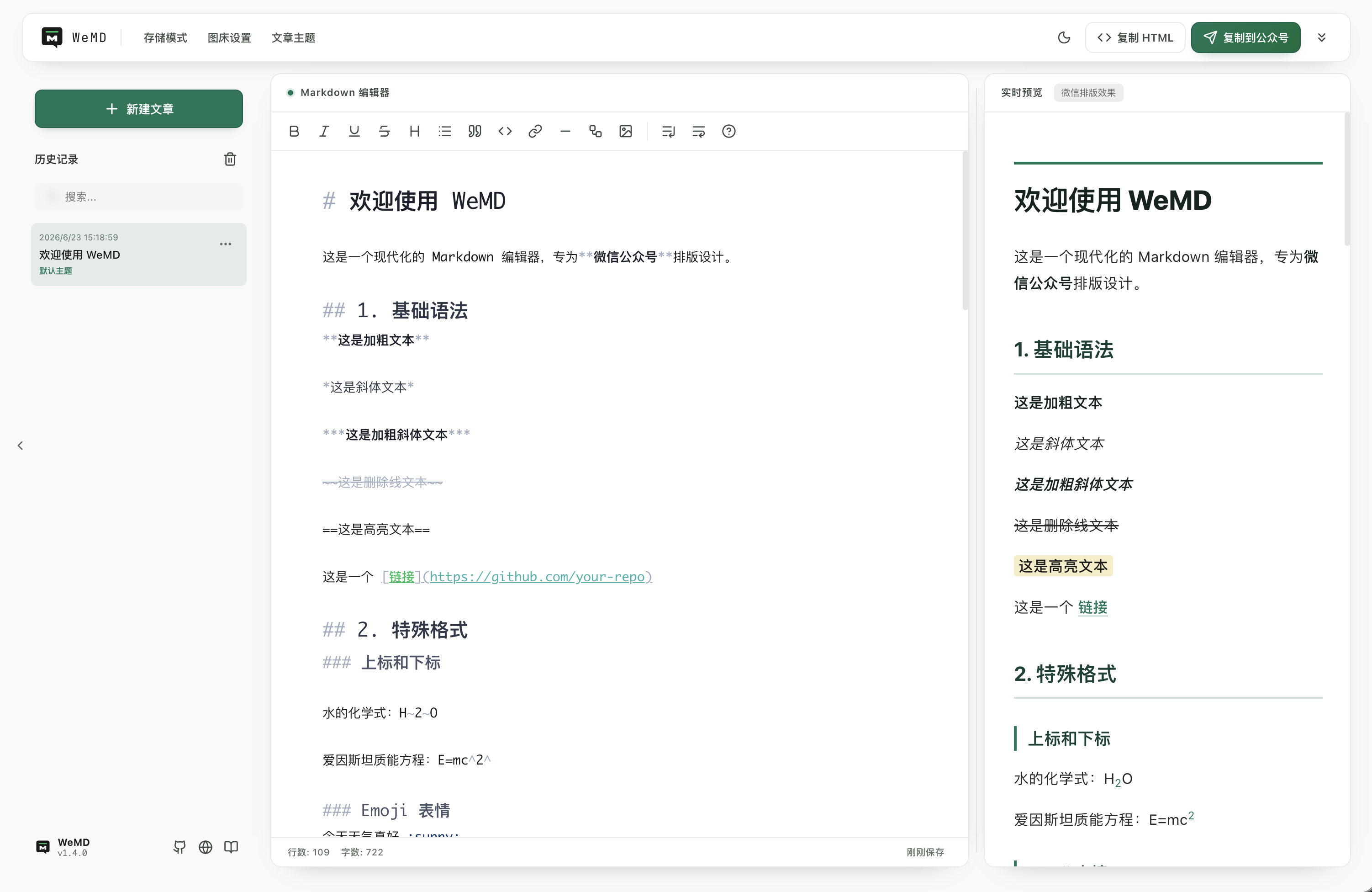Image resolution: width=1372 pixels, height=892 pixels.
Task: Insert a bullet list from the toolbar
Action: 444,132
